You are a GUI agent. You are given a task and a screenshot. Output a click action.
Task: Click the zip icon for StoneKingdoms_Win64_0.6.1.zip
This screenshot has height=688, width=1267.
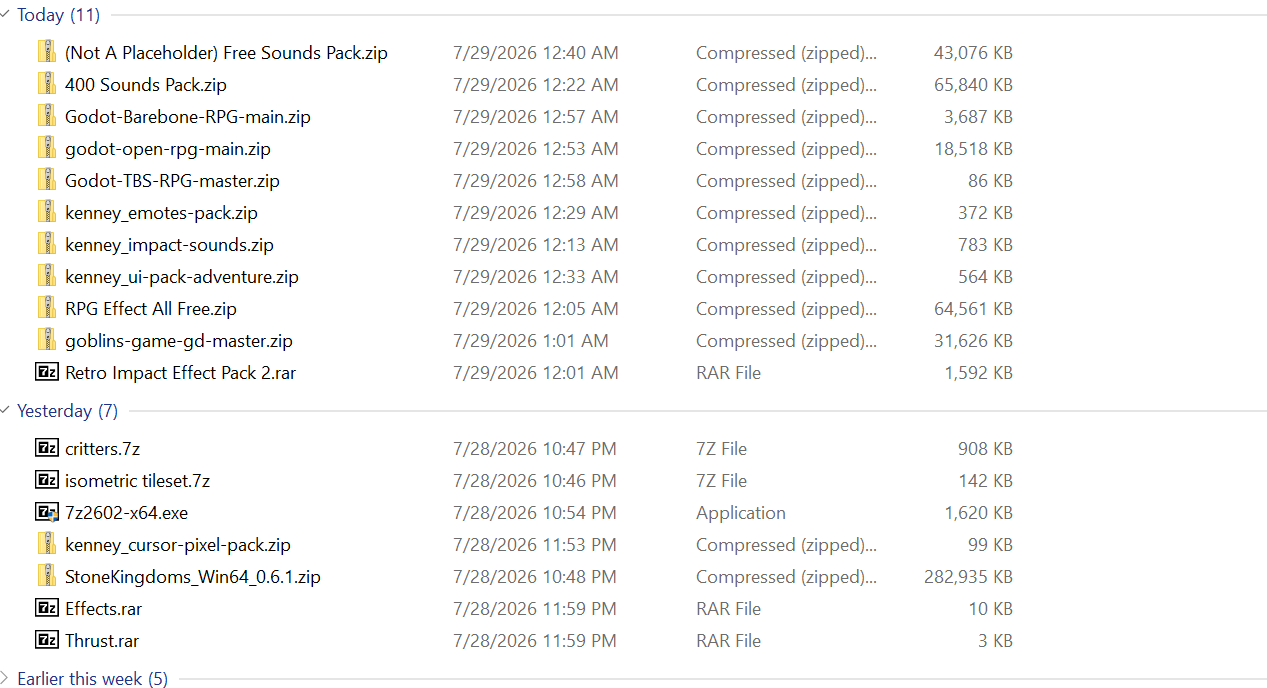pos(47,576)
